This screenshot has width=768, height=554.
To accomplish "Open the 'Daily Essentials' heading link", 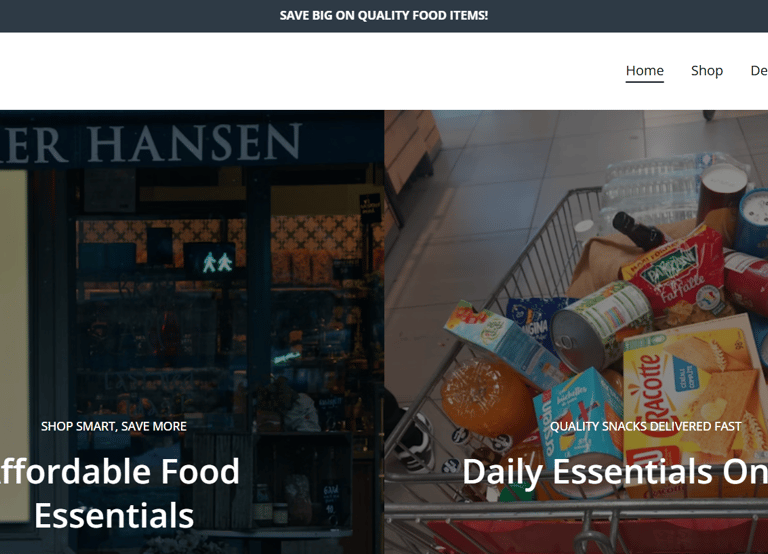I will coord(615,472).
